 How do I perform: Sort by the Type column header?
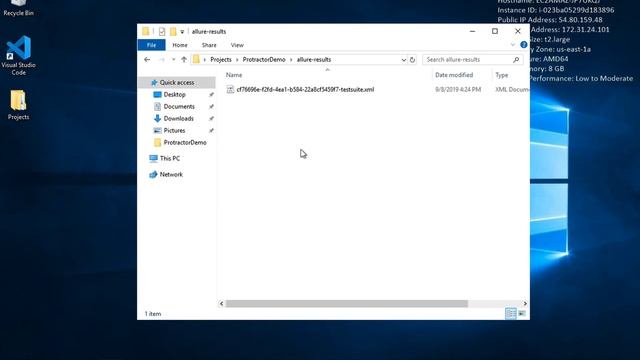click(x=502, y=75)
